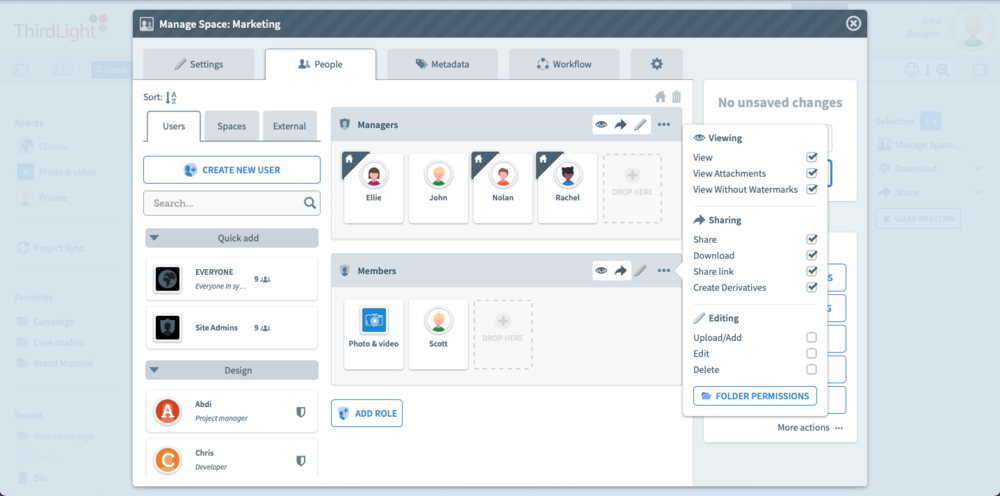Click the home icon above Managers
The height and width of the screenshot is (496, 1000).
tap(661, 97)
